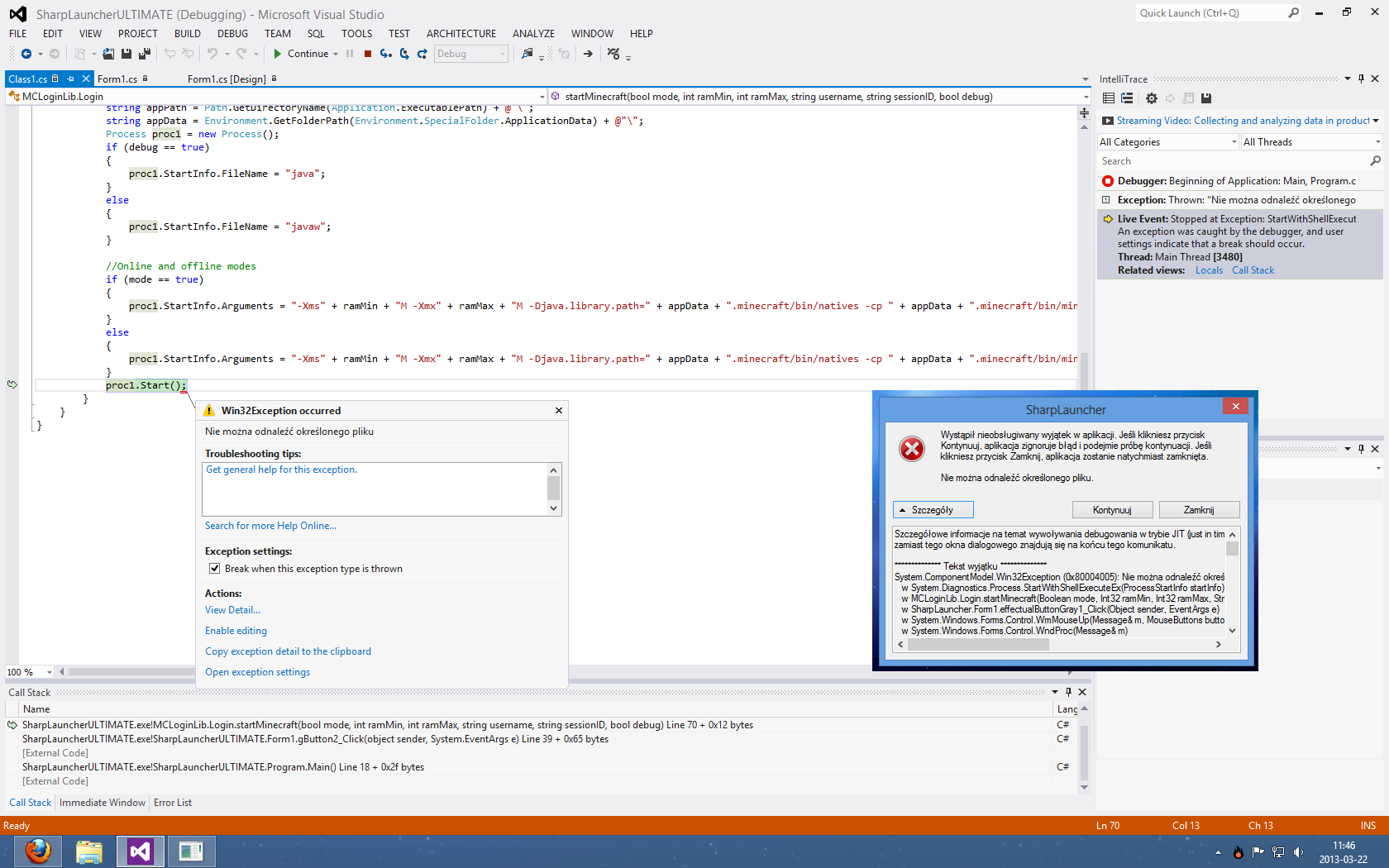Screen dimensions: 1389x868
Task: Save IntelliTrace recording with floppy icon
Action: pos(1206,98)
